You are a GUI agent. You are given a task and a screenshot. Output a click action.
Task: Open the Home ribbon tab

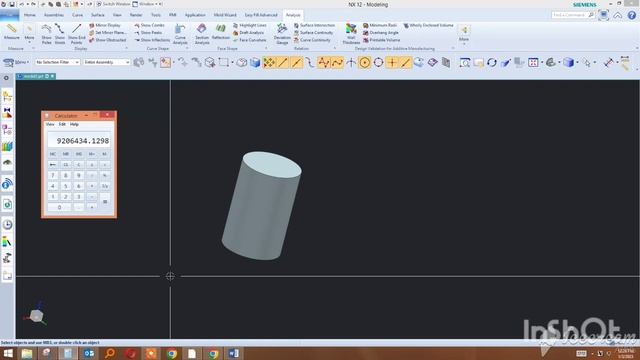pos(30,15)
